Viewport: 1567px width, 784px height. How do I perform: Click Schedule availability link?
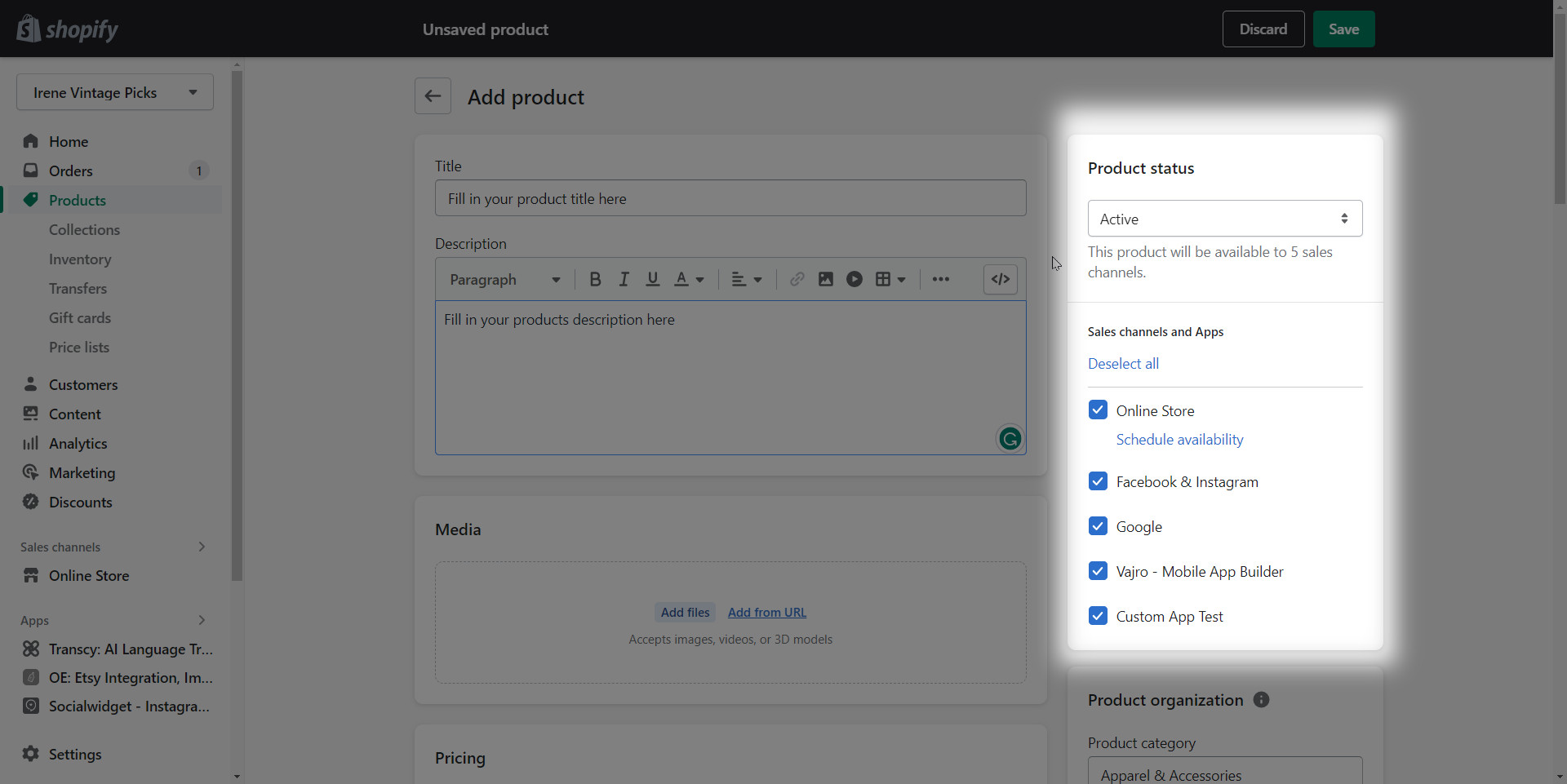(1179, 440)
